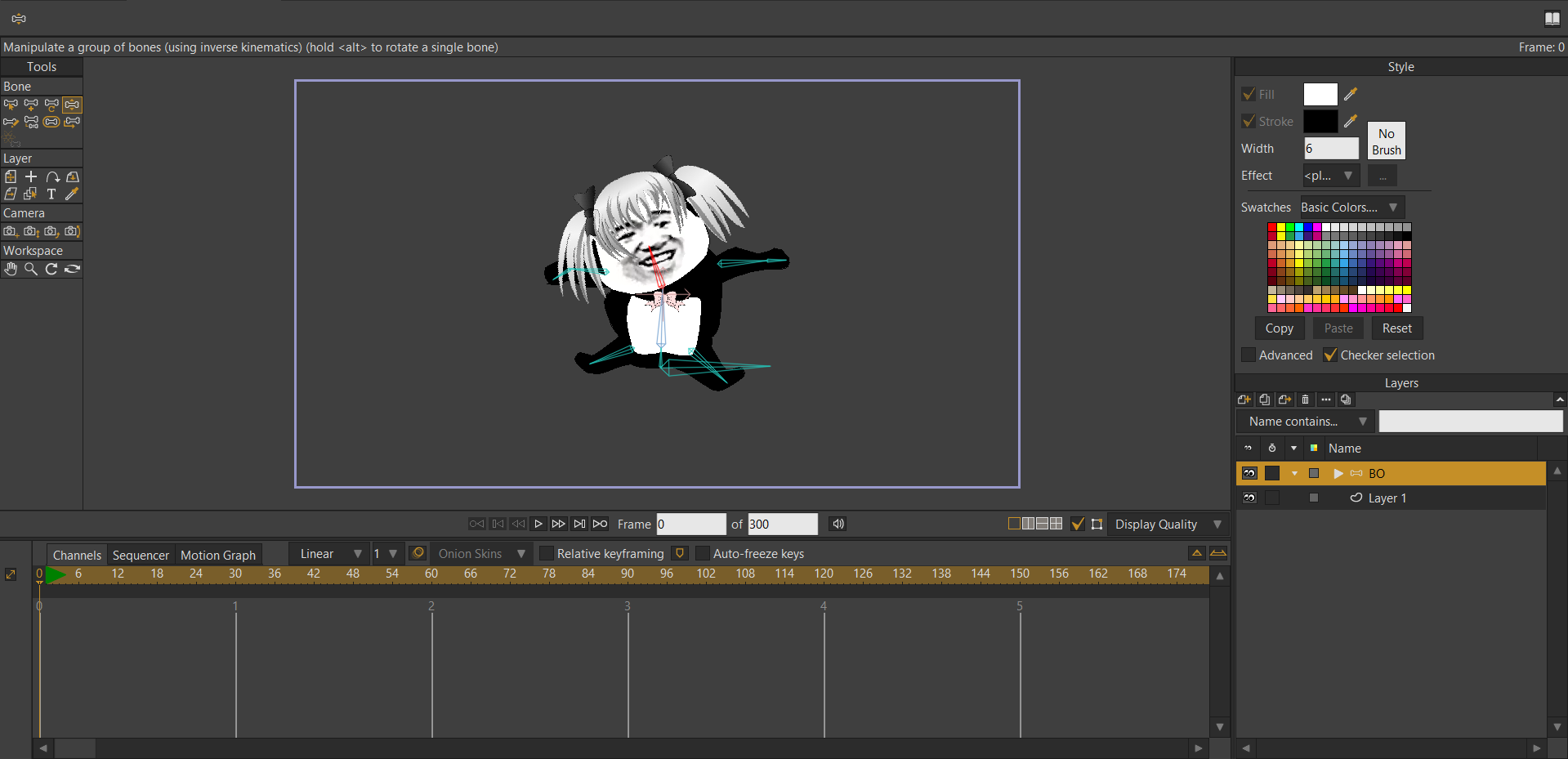Select the Track Camera tool
Screen dimensions: 1568x759
[x=11, y=231]
